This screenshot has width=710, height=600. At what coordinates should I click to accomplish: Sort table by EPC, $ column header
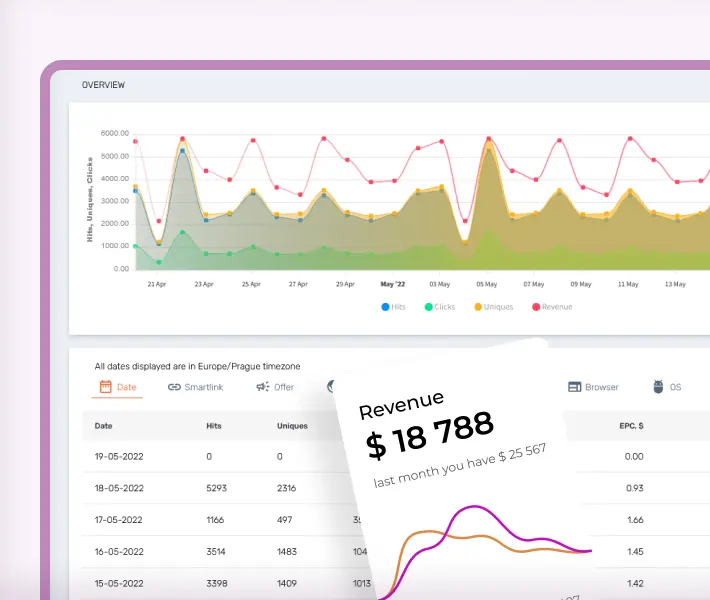pos(631,426)
